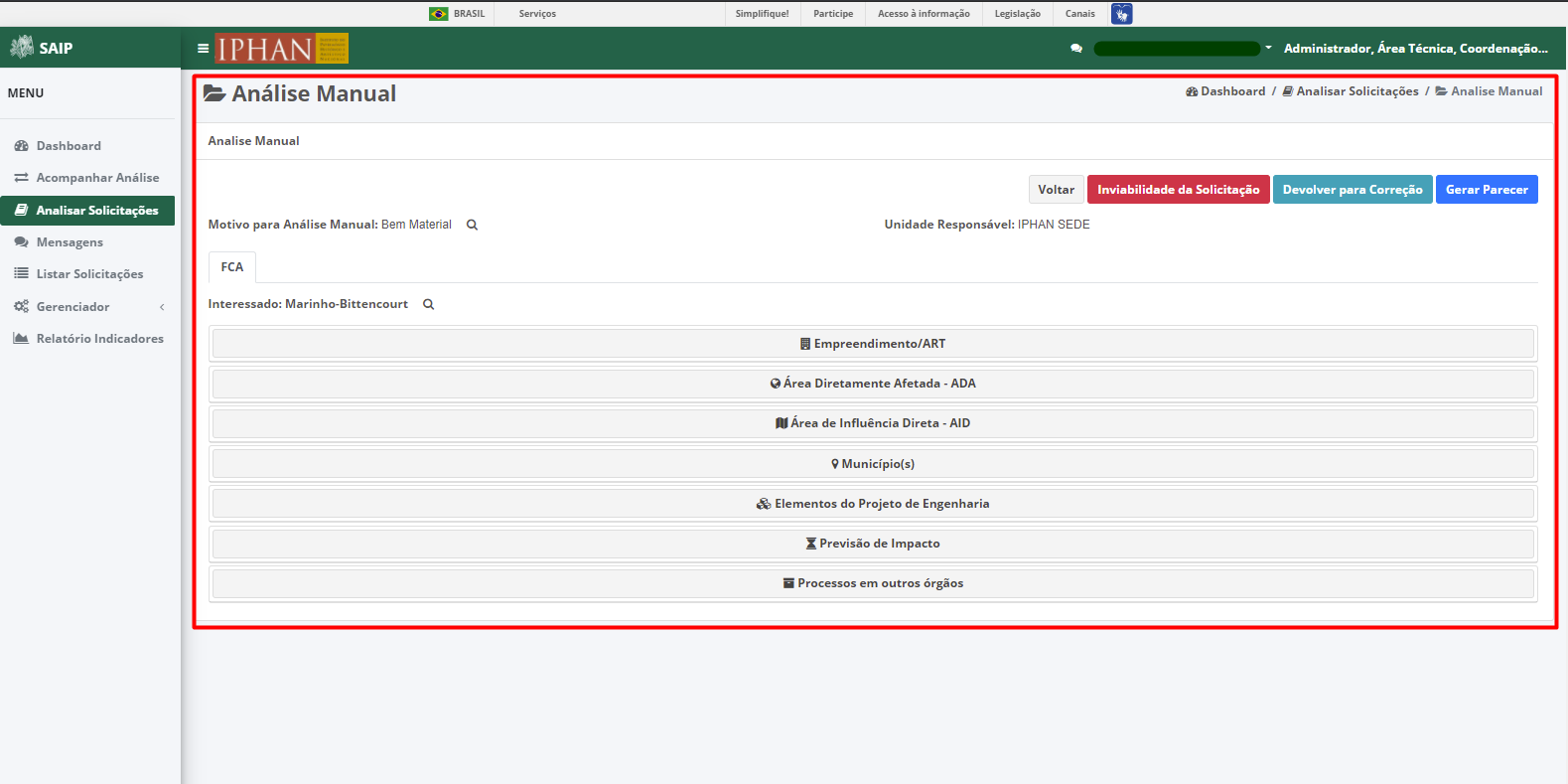Open the Participe top bar link
This screenshot has width=1568, height=784.
[833, 14]
